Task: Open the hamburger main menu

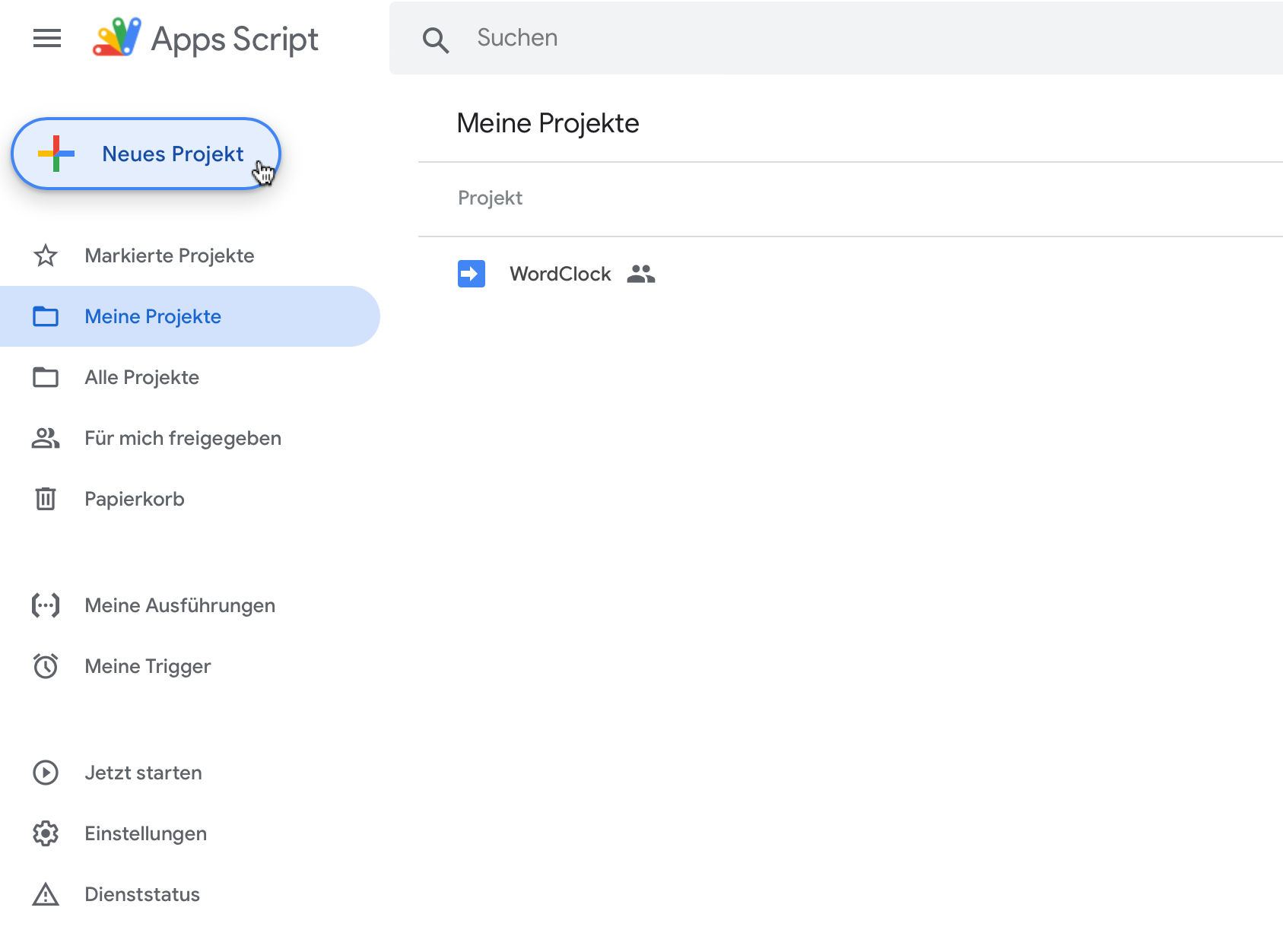Action: pos(47,38)
